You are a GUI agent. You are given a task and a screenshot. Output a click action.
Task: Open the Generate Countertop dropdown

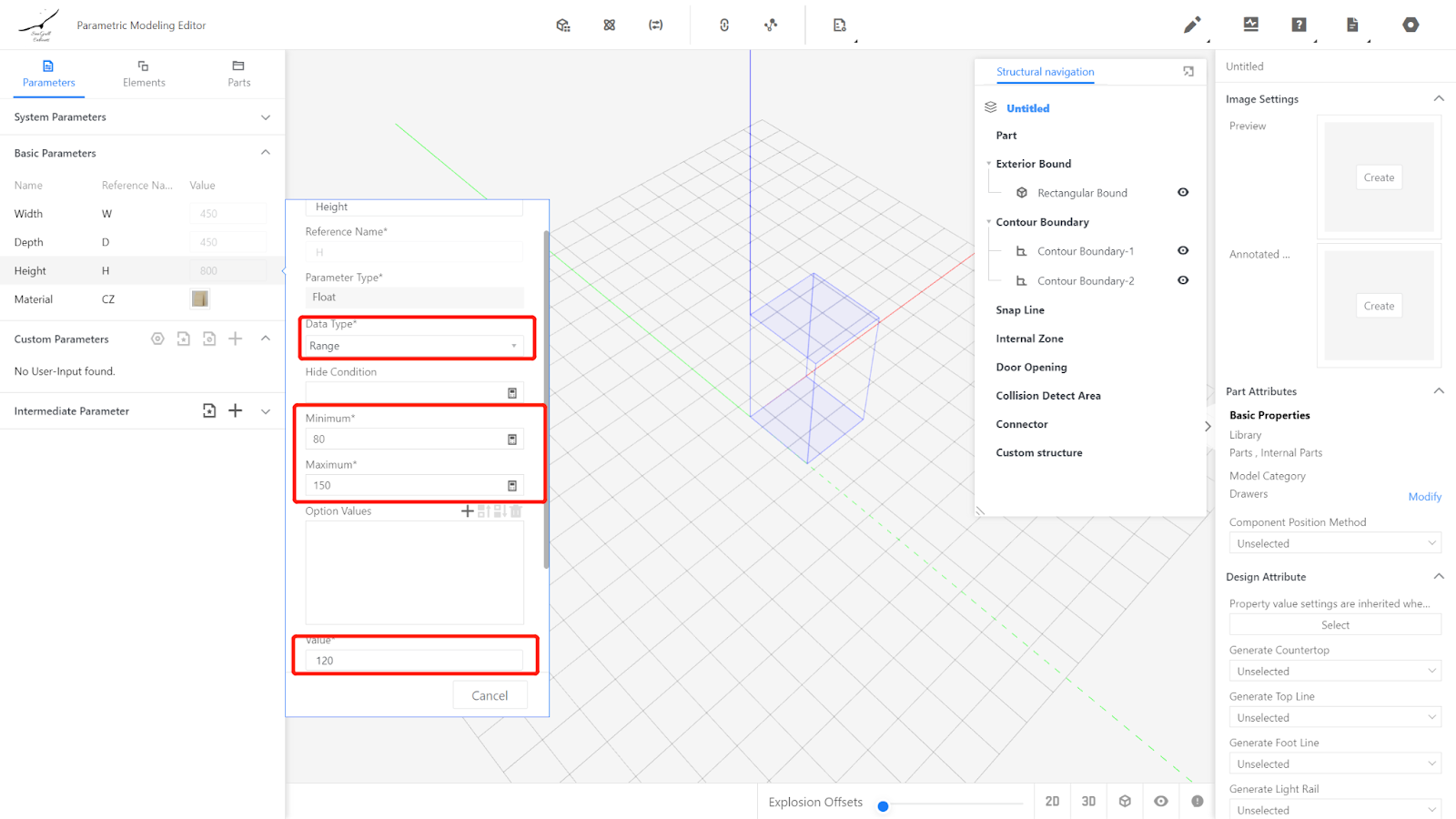coord(1334,672)
